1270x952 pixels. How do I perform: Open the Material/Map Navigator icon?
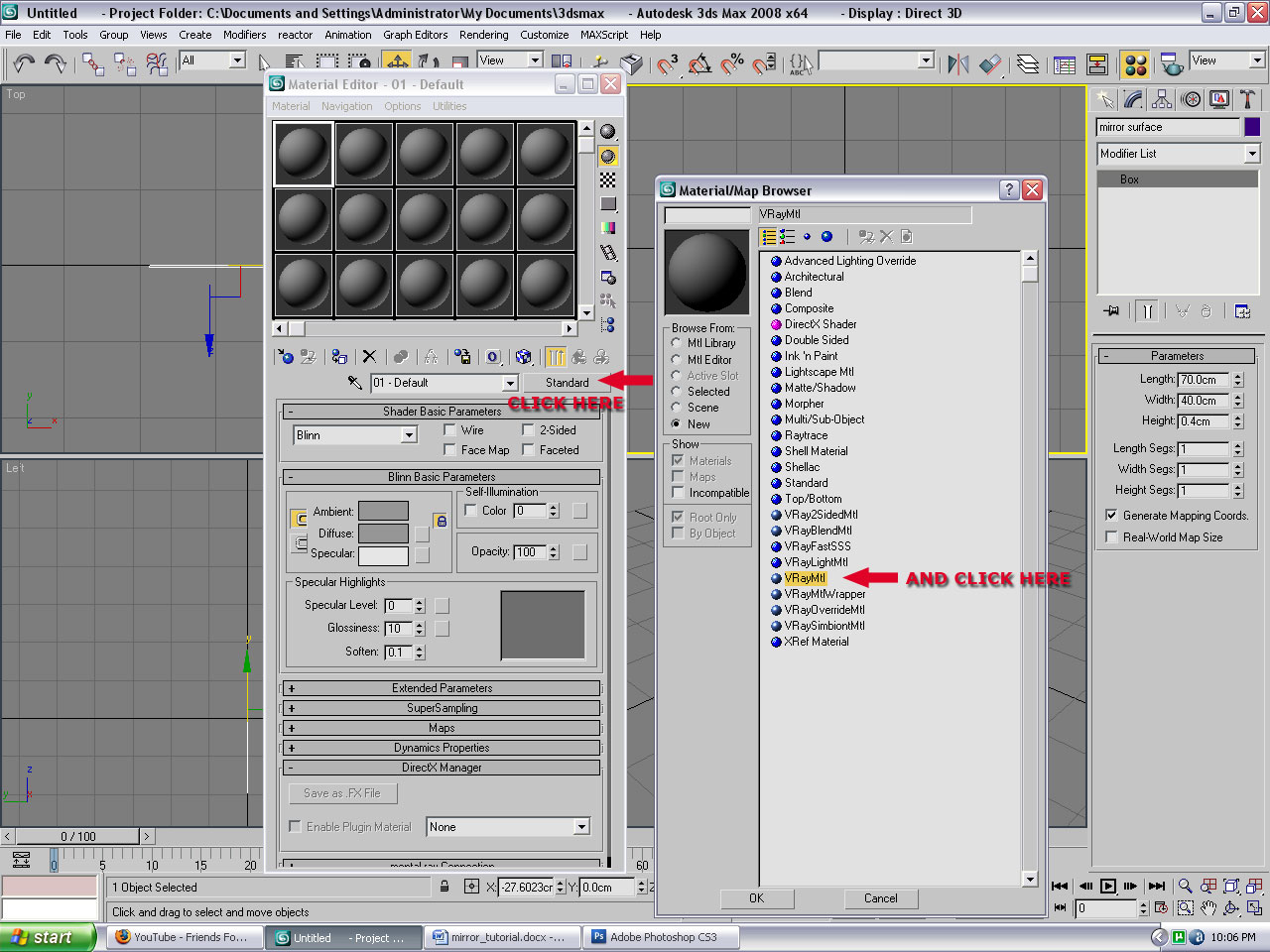(608, 324)
